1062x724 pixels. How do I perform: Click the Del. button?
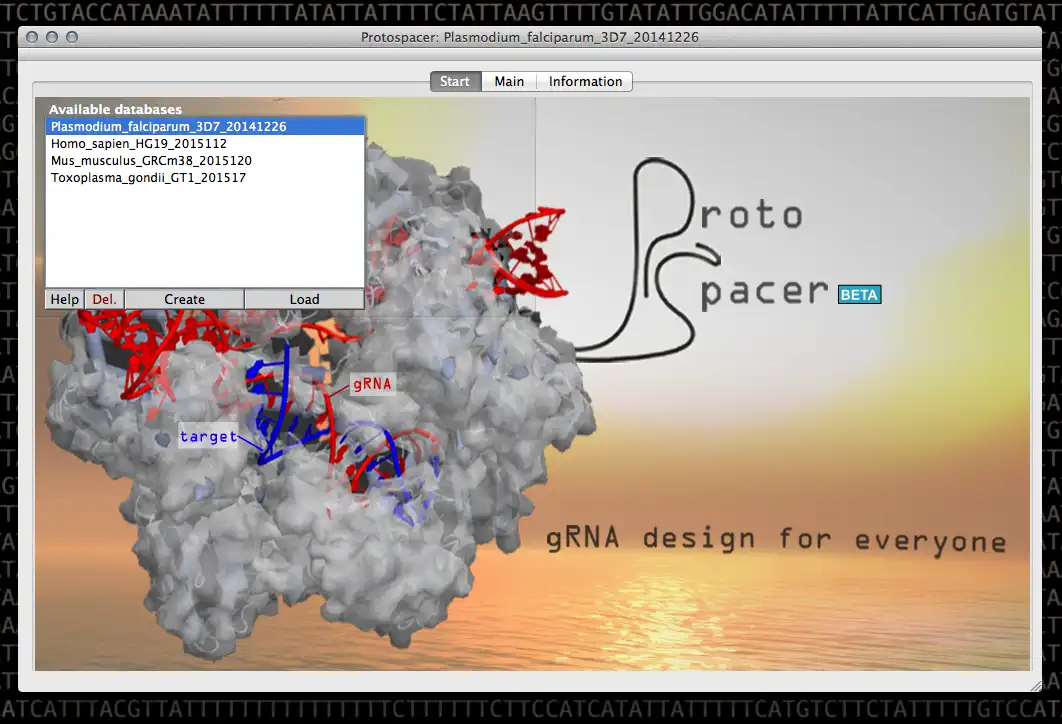[104, 299]
